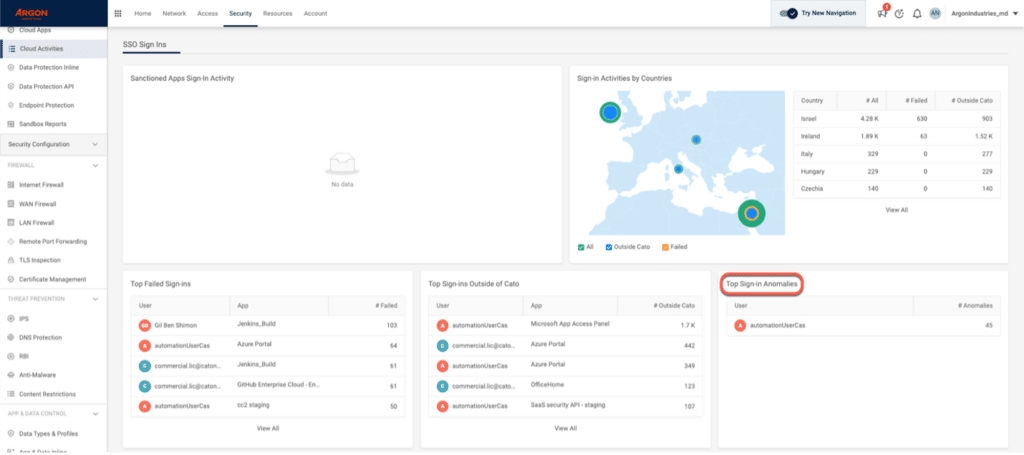Open Cloud Apps in sidebar
This screenshot has width=1024, height=455.
coord(35,30)
